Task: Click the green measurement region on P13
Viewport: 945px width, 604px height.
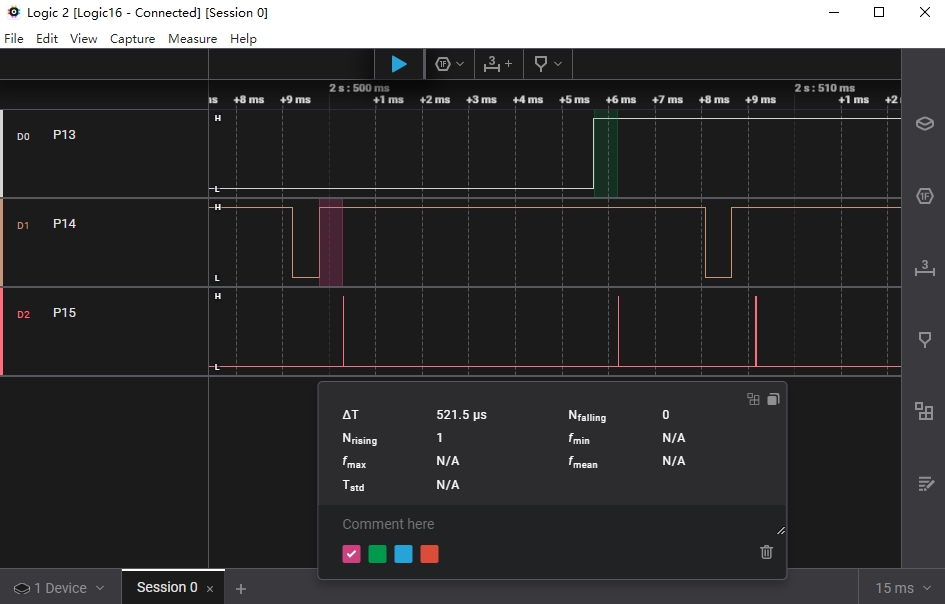Action: point(606,154)
